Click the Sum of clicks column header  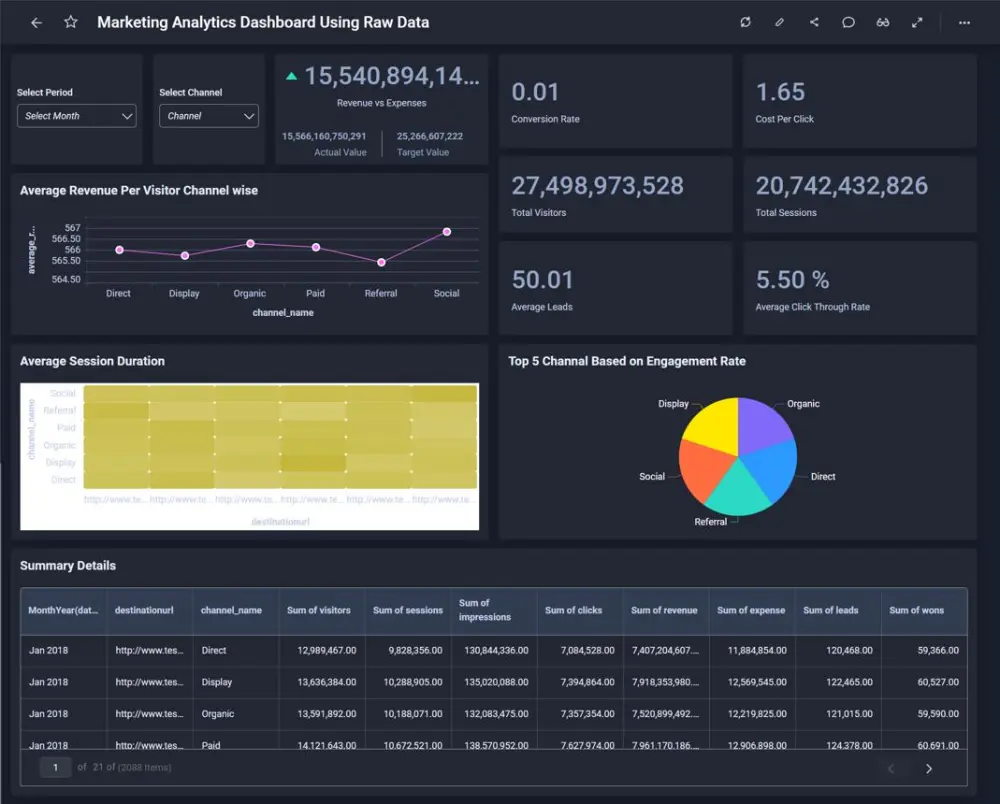coord(580,610)
